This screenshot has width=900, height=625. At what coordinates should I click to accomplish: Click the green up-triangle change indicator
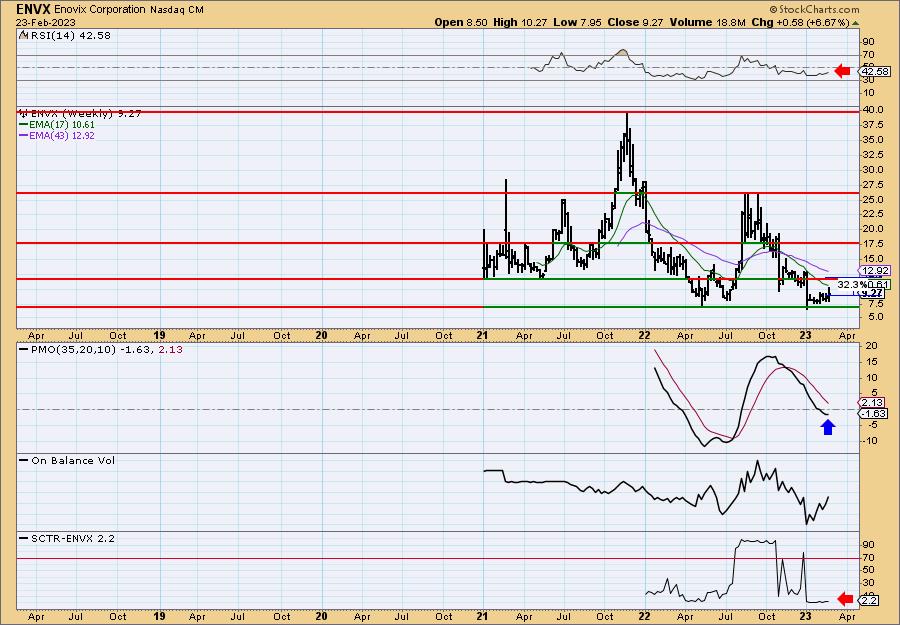click(855, 23)
